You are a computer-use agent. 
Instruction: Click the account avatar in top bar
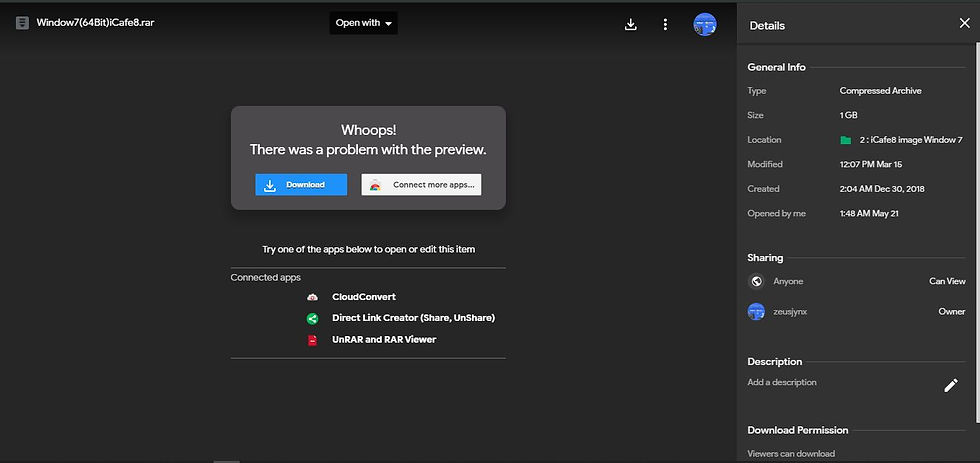pyautogui.click(x=705, y=24)
